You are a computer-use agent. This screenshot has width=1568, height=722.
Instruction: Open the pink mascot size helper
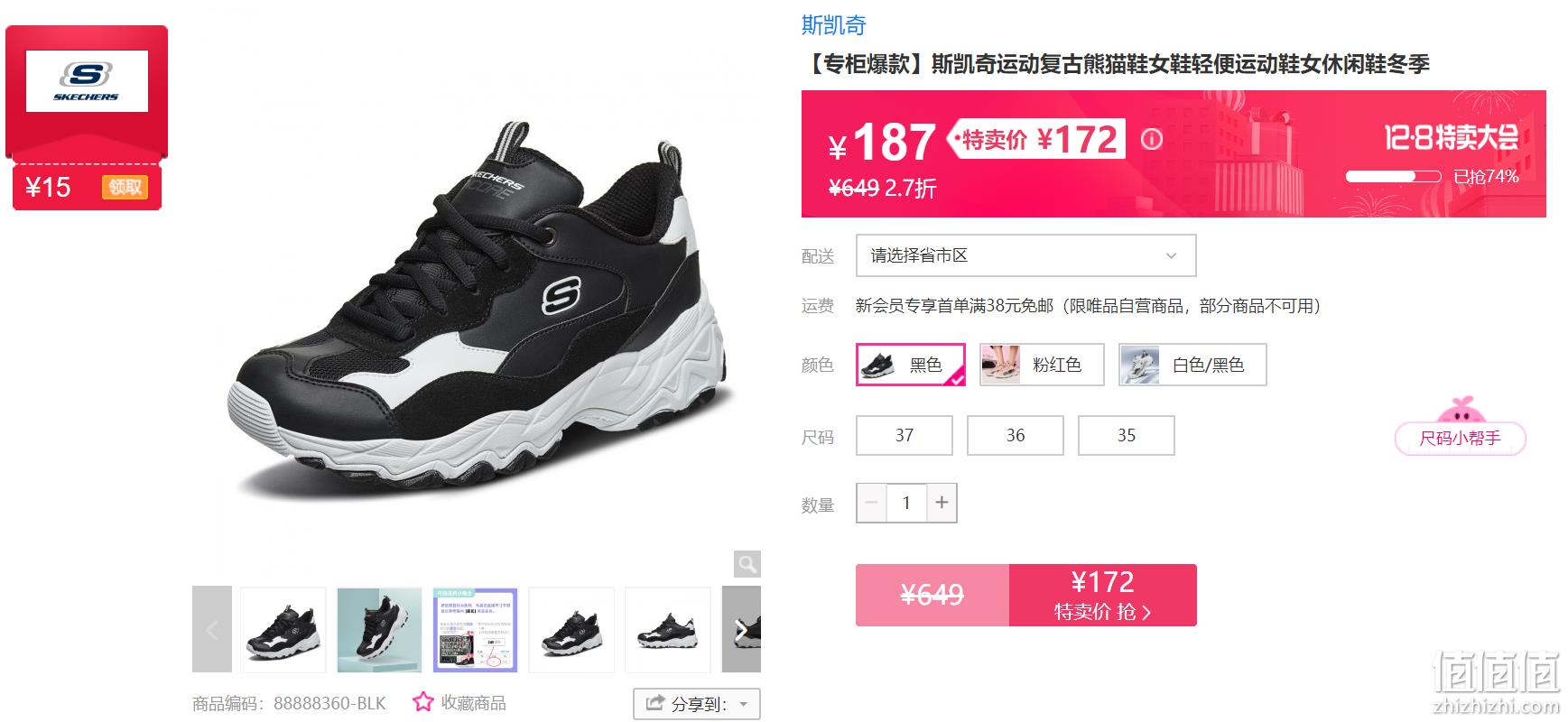pos(1460,426)
